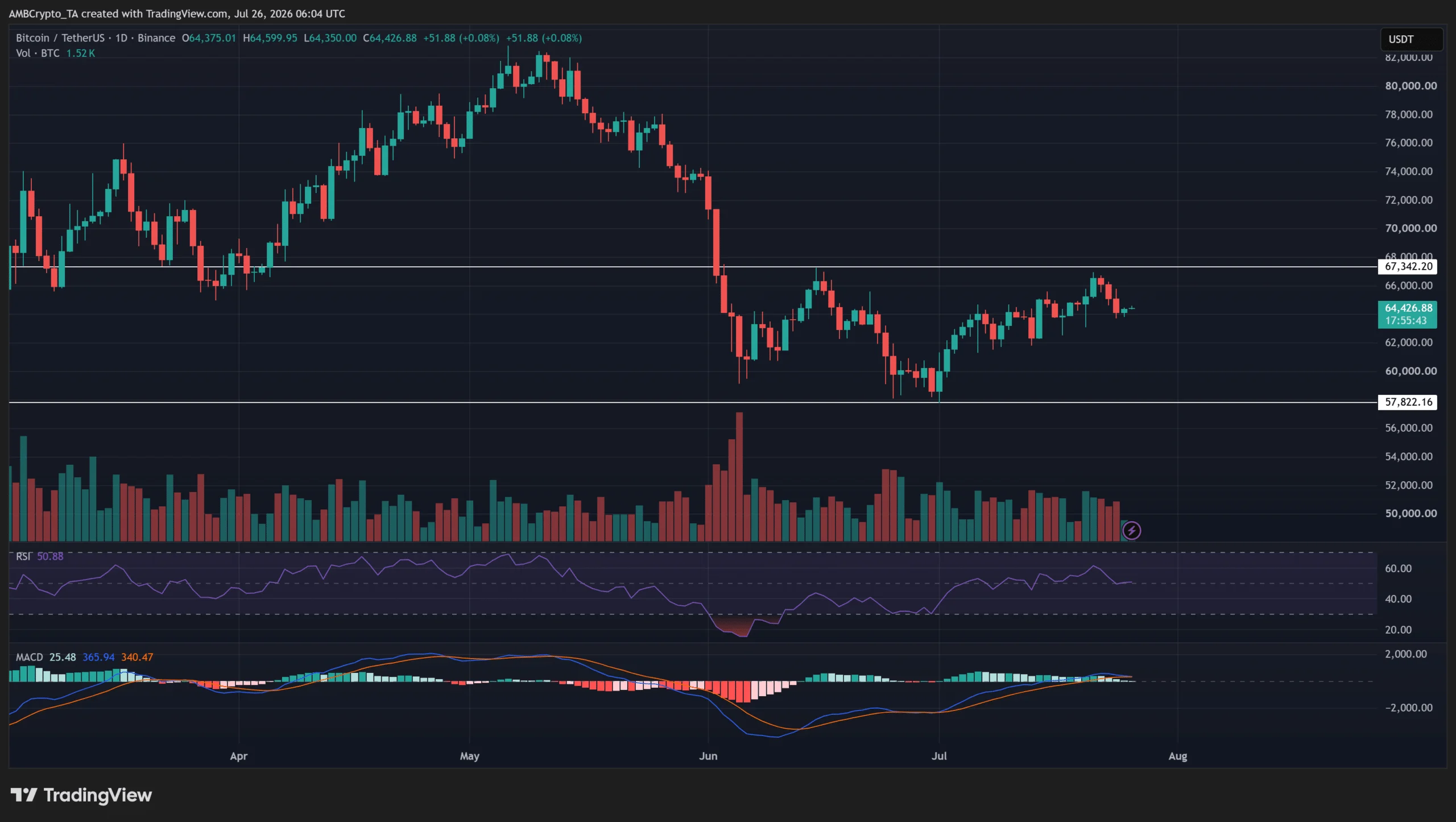
Task: Click the Jun label on time axis
Action: (x=708, y=756)
